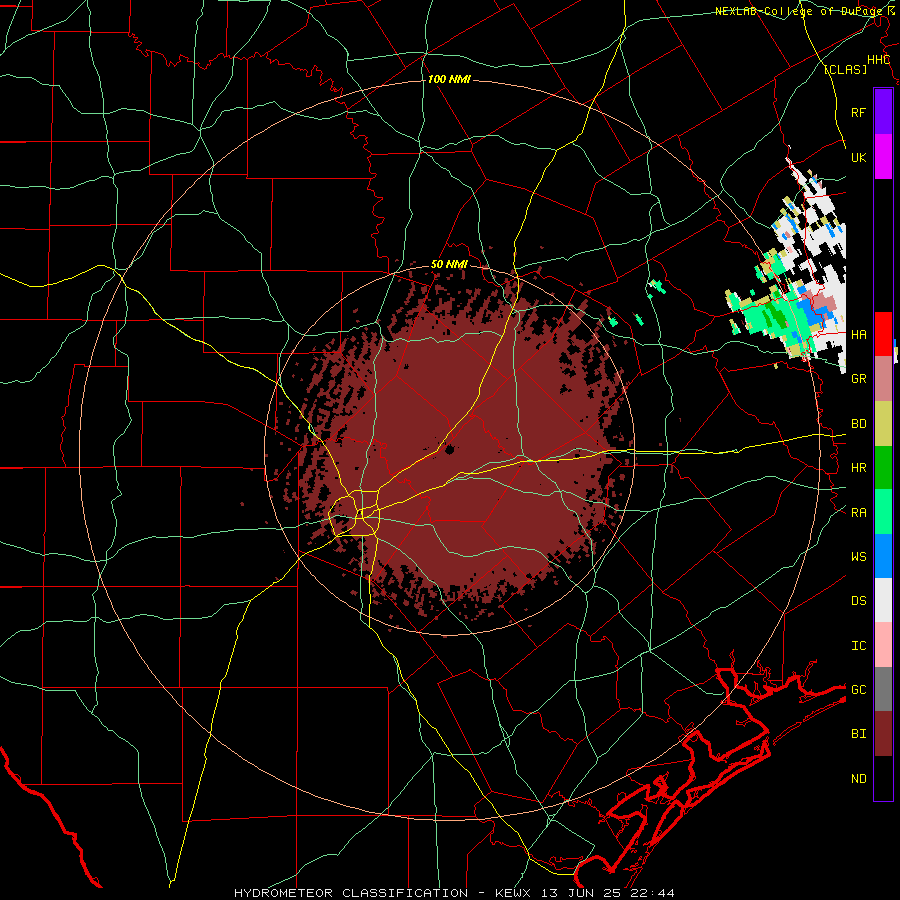Pick the dark green HR legend swatch
Screen dimensions: 900x900
[883, 468]
